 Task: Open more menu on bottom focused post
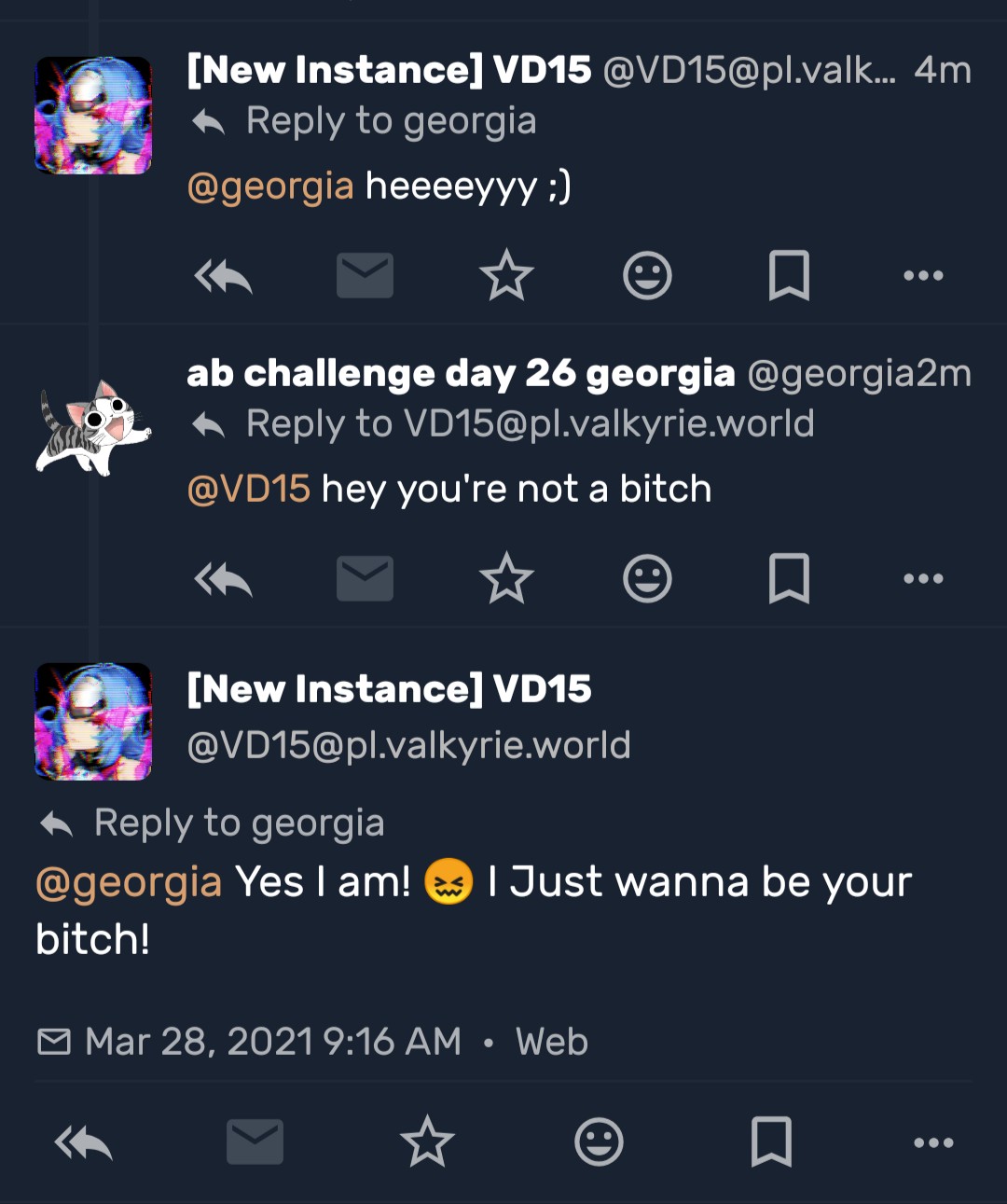point(933,1142)
